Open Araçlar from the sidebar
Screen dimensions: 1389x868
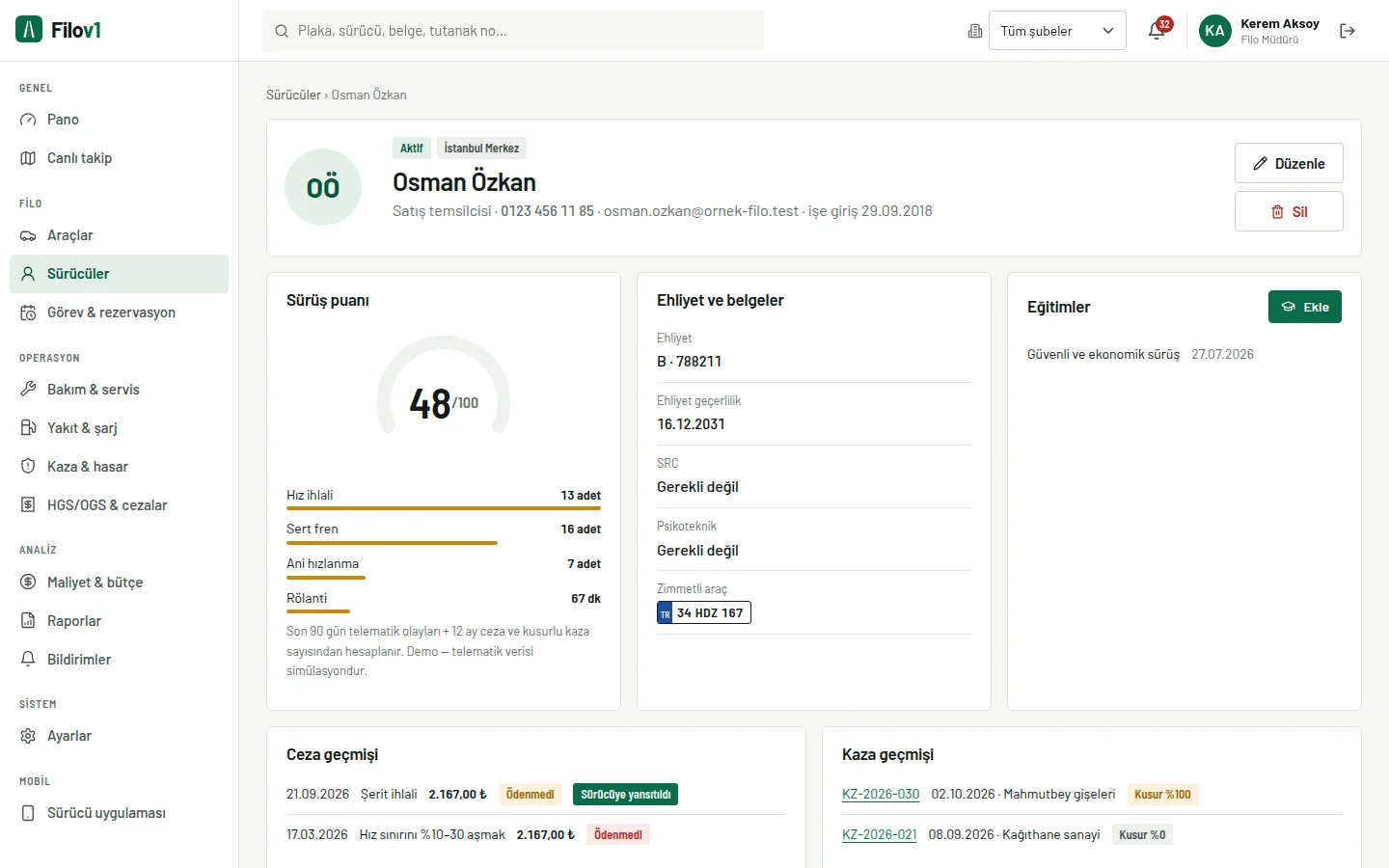[x=119, y=235]
